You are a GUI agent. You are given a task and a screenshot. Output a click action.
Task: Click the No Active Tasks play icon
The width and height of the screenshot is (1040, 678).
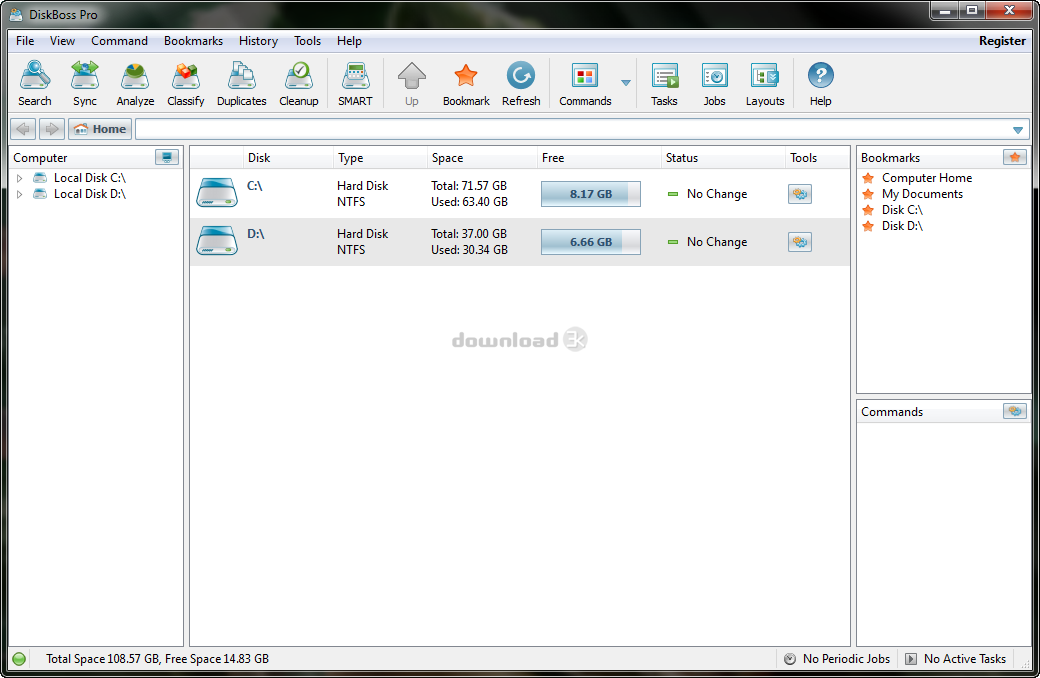click(x=911, y=659)
